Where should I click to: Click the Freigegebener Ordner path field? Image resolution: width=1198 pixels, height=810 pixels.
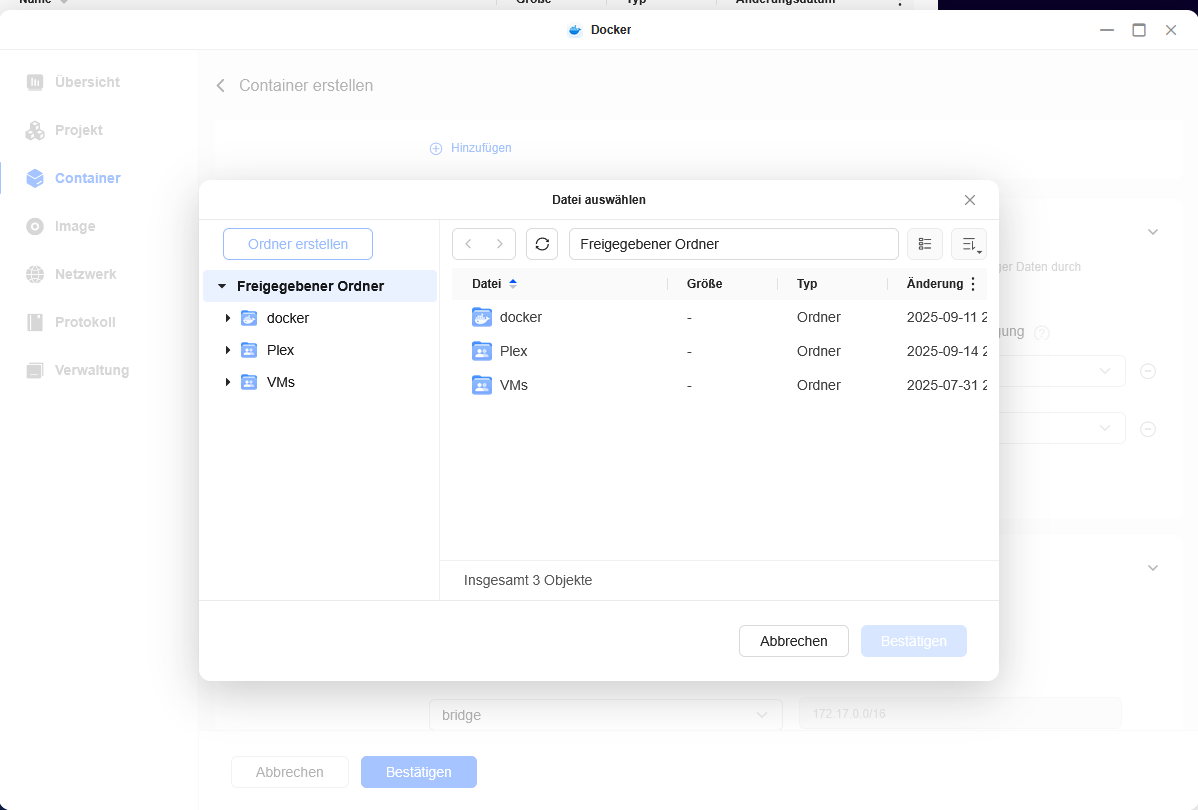pyautogui.click(x=733, y=245)
